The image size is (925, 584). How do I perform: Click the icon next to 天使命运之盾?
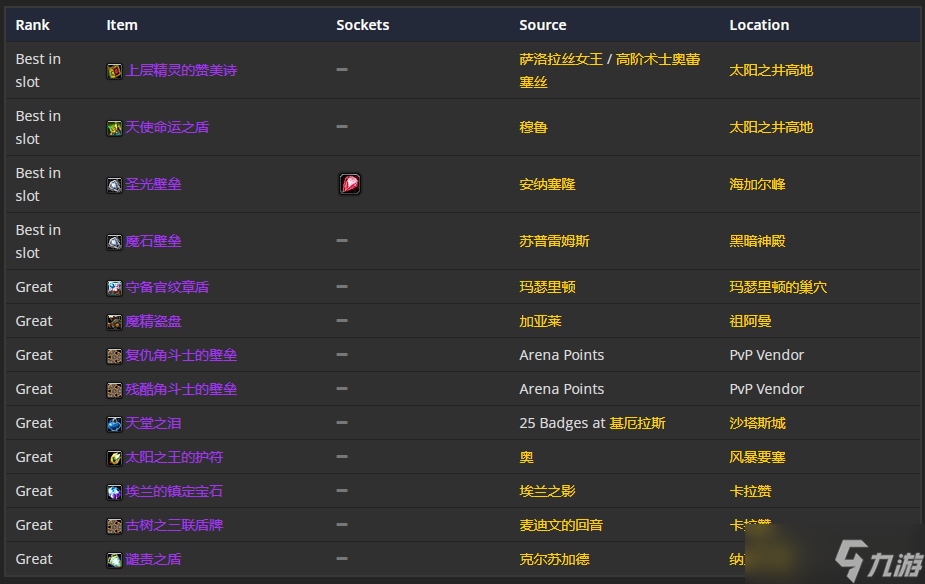114,127
